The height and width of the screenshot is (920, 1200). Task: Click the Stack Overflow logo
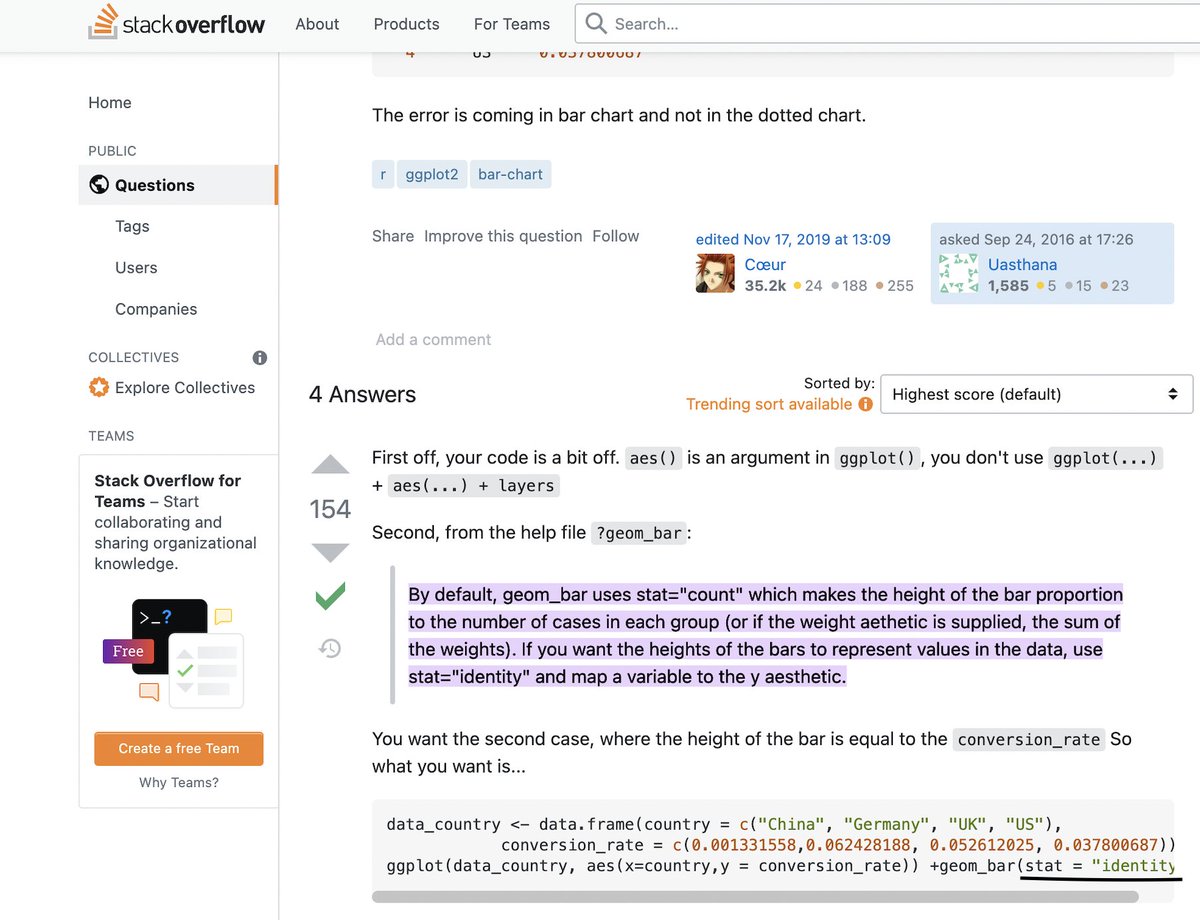[176, 24]
